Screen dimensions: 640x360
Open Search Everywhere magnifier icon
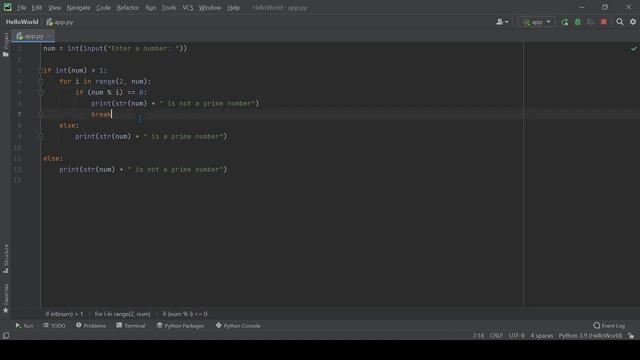620,22
